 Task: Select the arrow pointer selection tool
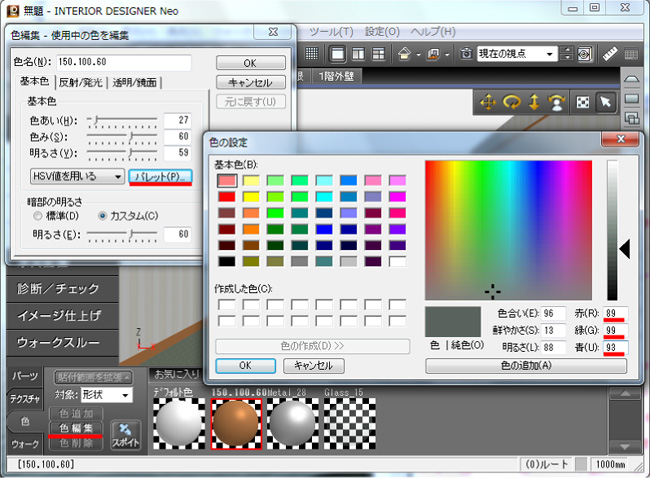(604, 102)
